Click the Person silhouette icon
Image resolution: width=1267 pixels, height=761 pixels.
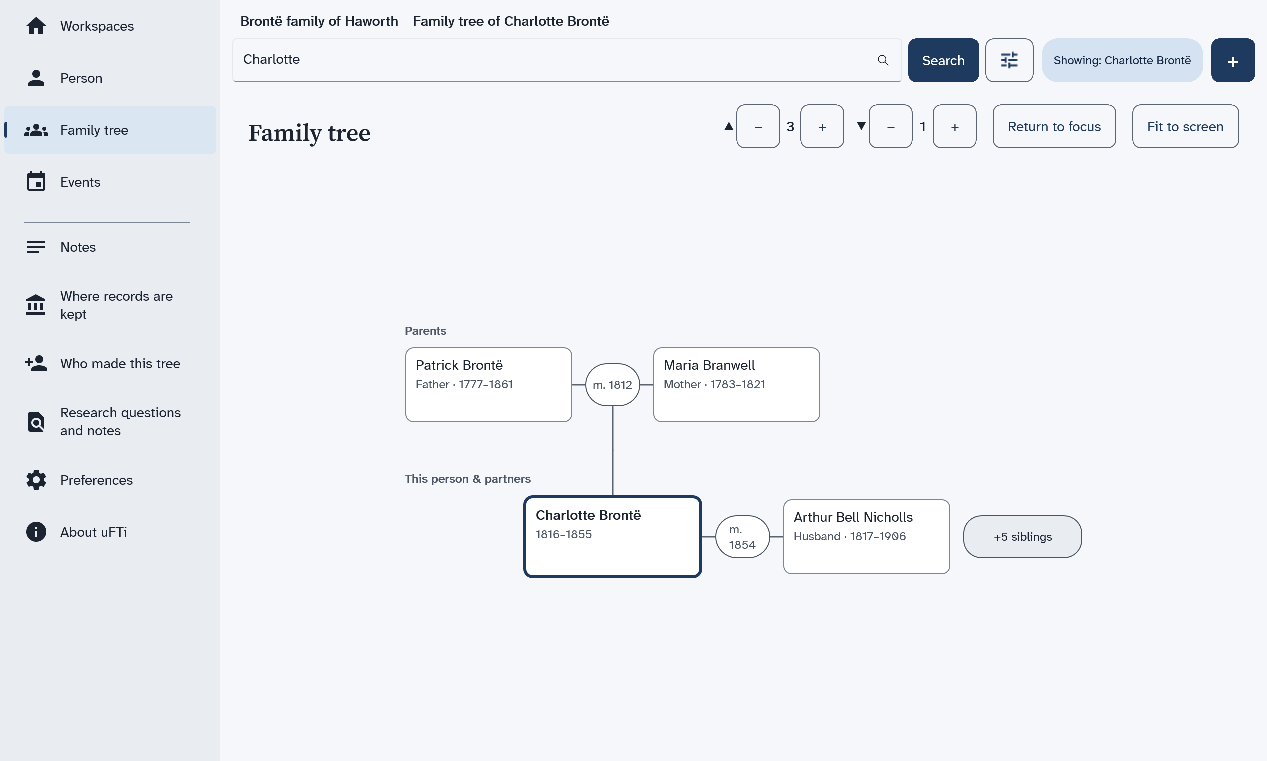36,78
